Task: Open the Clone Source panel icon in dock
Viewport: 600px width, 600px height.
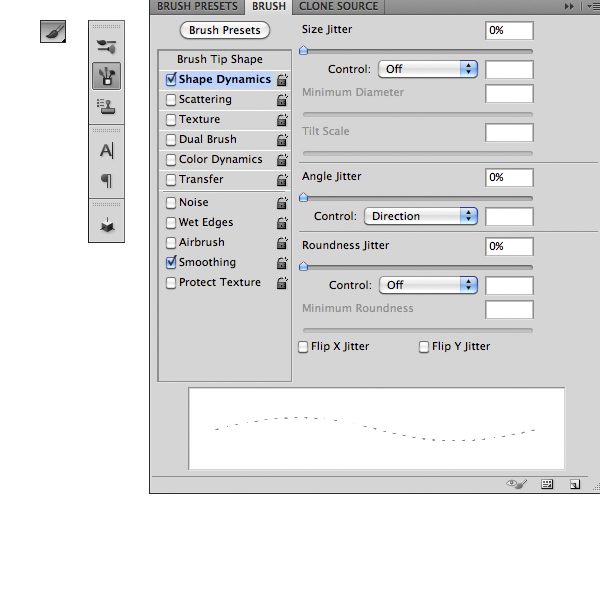Action: tap(106, 104)
